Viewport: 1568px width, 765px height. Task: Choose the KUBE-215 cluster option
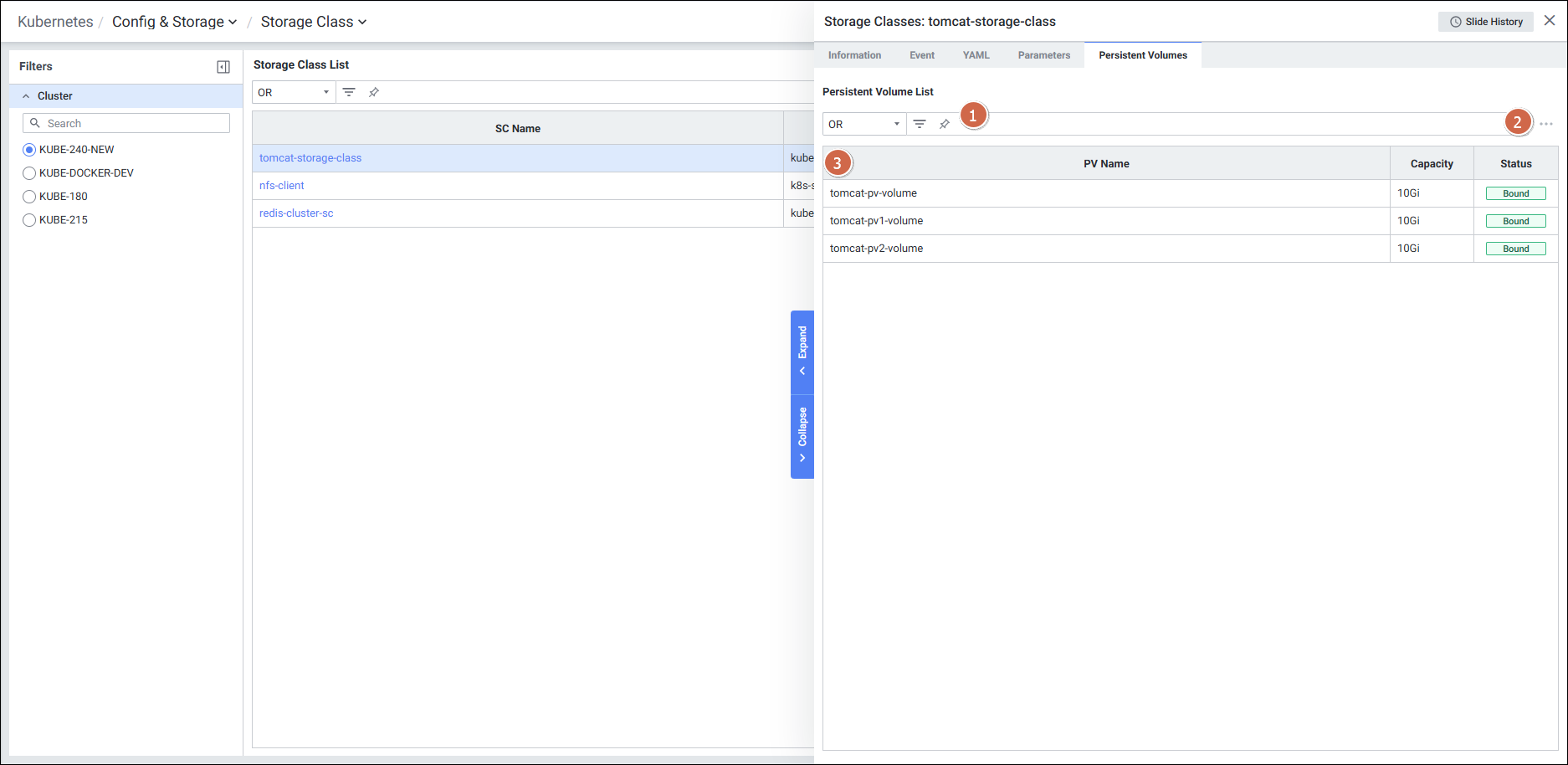29,220
